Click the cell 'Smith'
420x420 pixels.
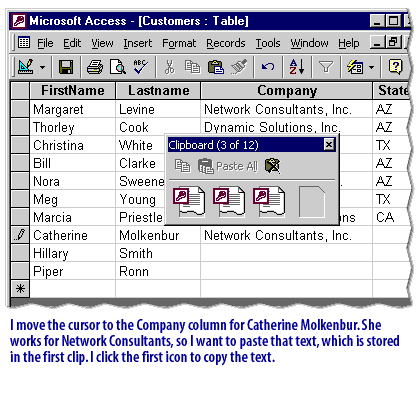tap(158, 253)
